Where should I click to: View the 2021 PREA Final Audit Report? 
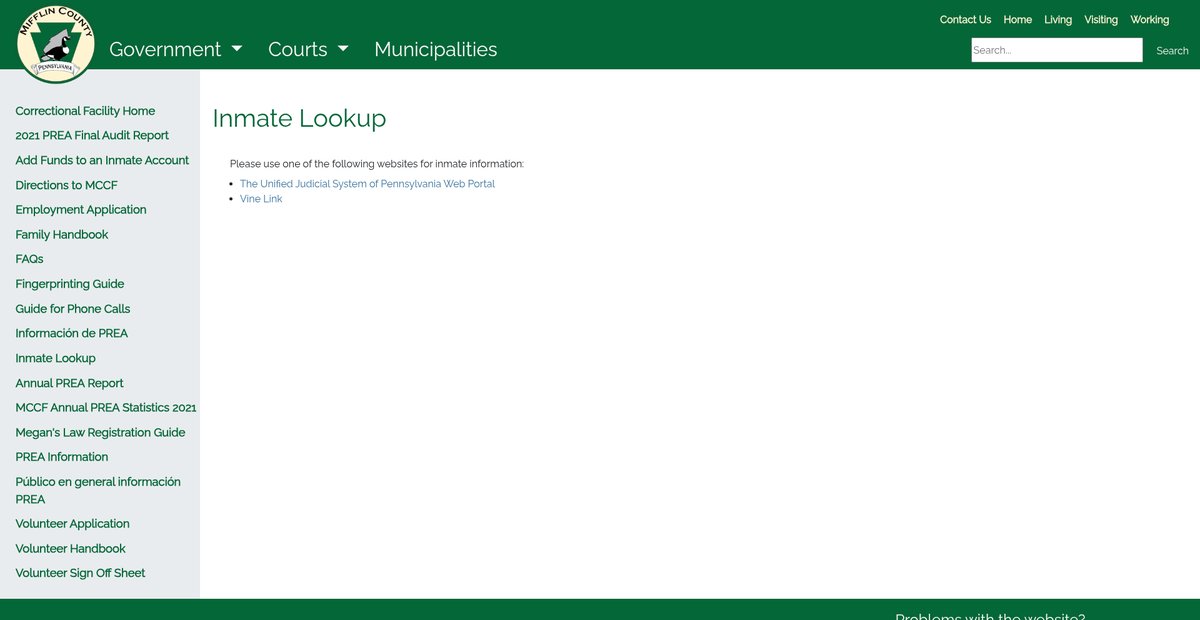92,135
